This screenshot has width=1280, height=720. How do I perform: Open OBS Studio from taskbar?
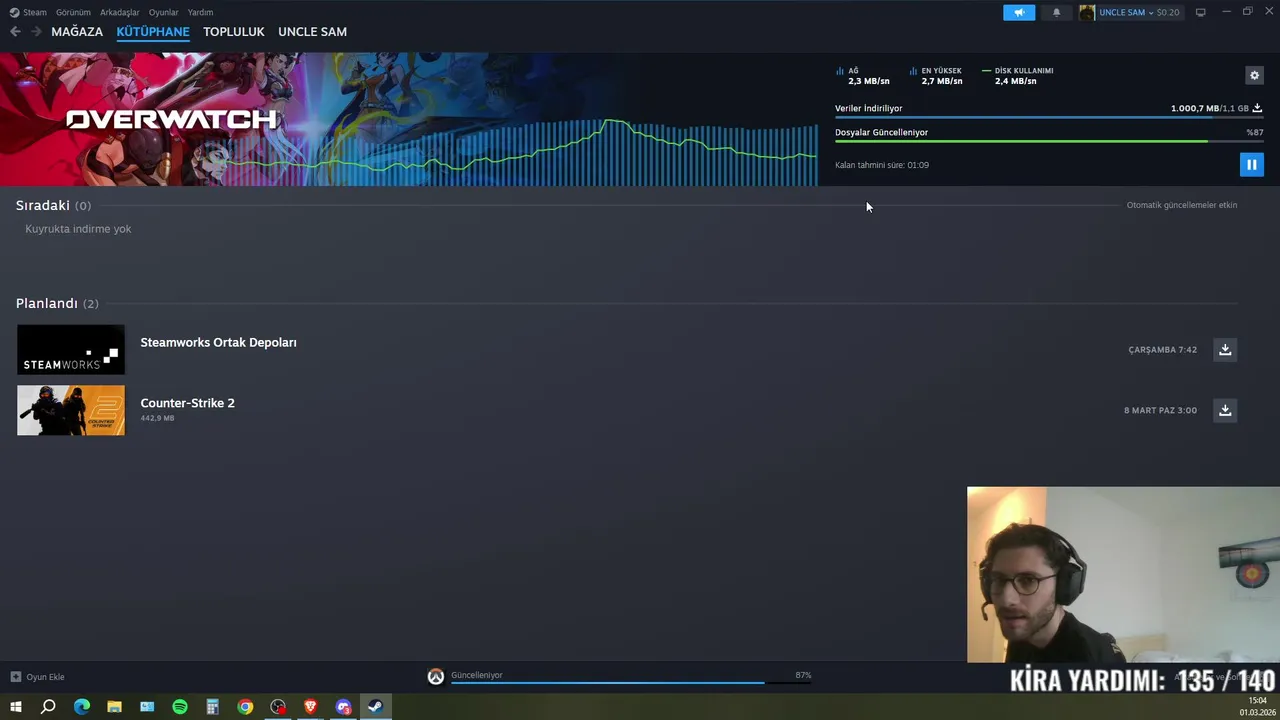(278, 707)
